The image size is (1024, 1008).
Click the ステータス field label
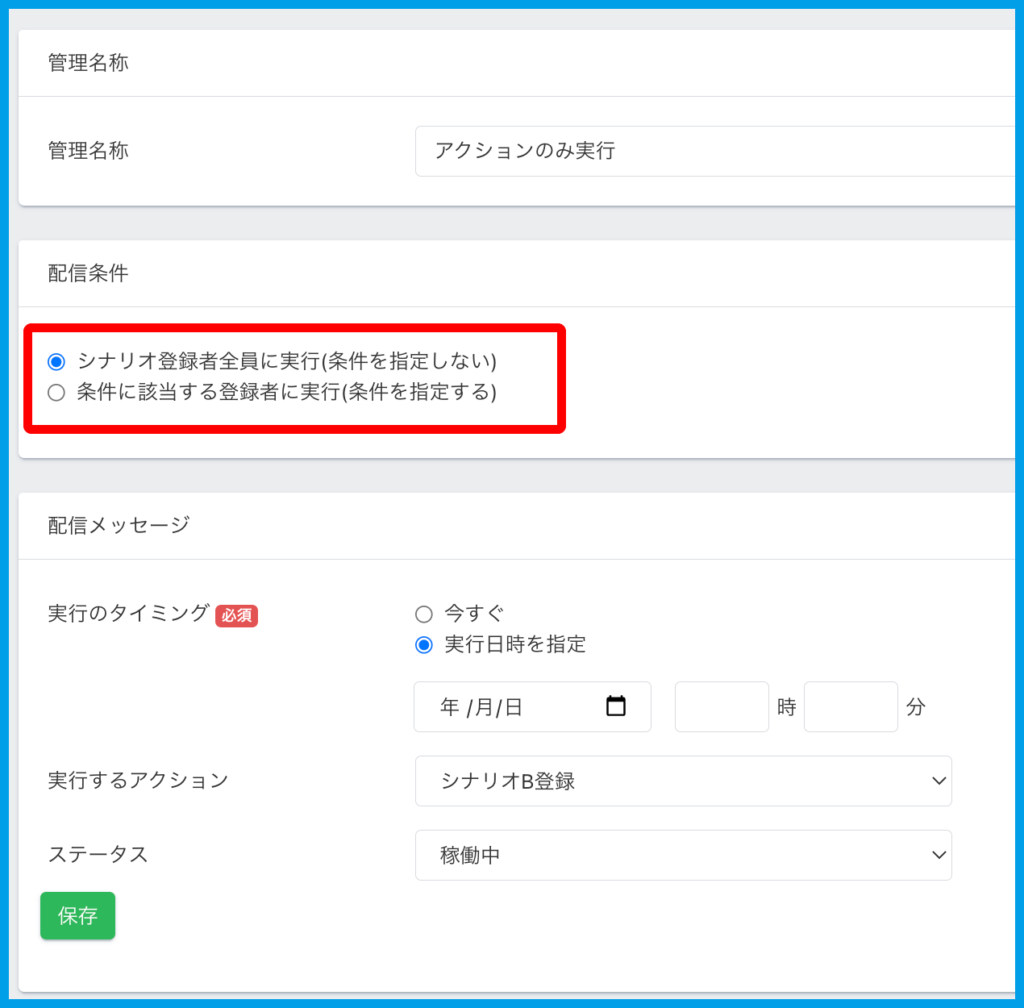[x=98, y=854]
